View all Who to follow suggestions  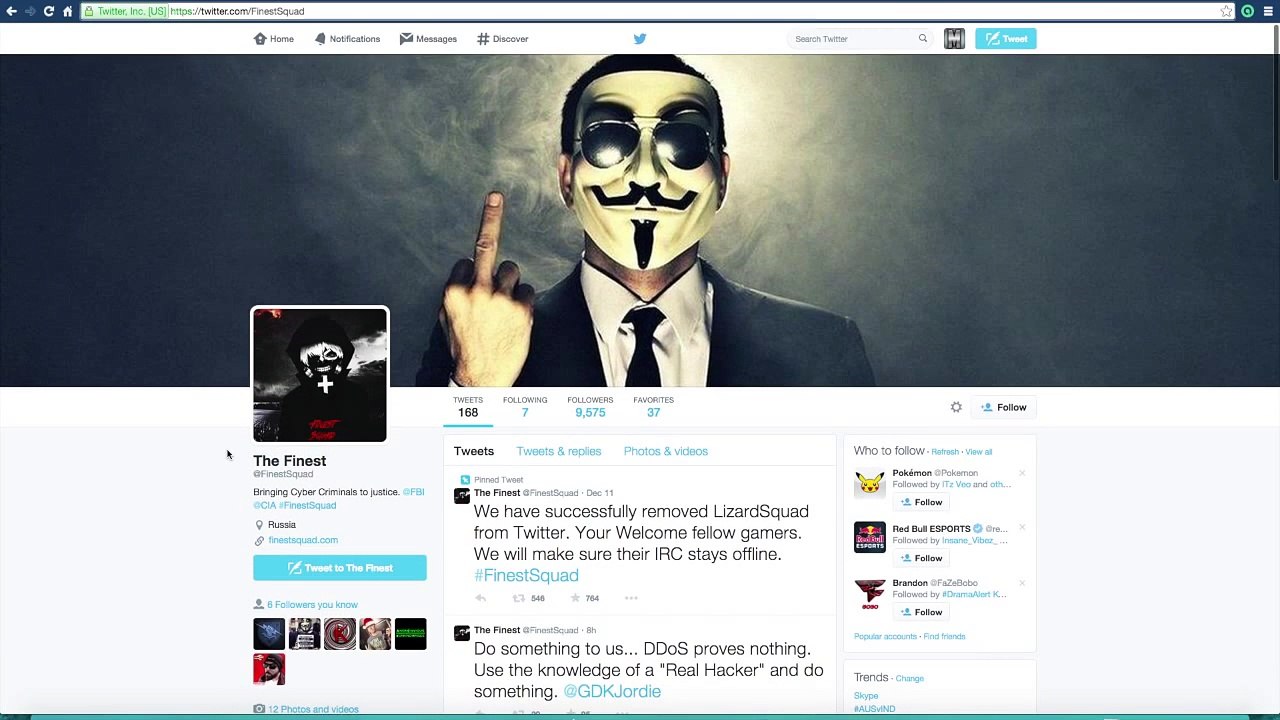(x=979, y=452)
